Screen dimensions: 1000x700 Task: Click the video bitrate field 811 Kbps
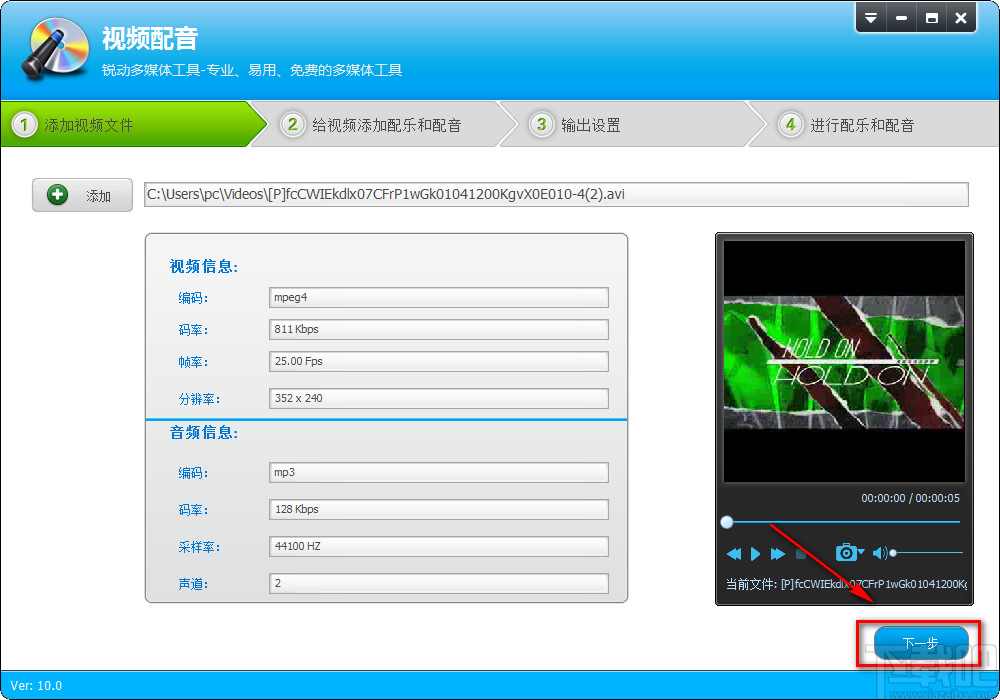(439, 329)
